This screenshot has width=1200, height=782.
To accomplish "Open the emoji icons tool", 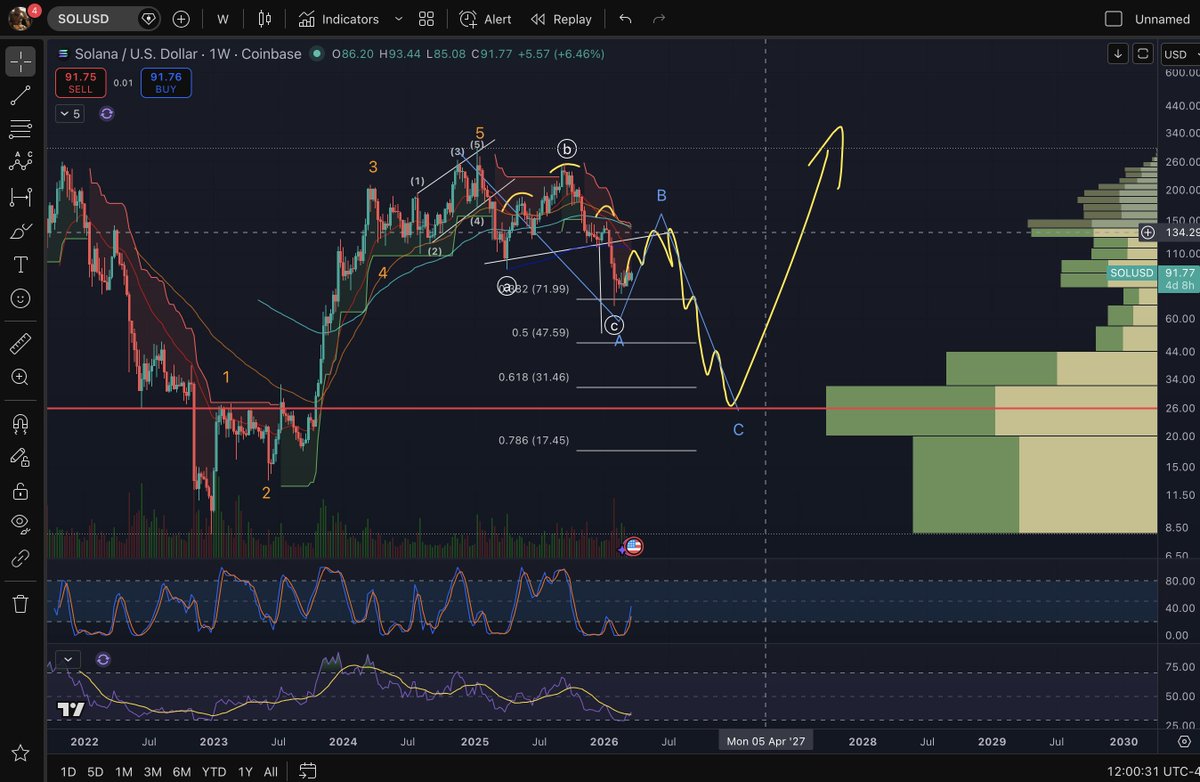I will pyautogui.click(x=20, y=298).
